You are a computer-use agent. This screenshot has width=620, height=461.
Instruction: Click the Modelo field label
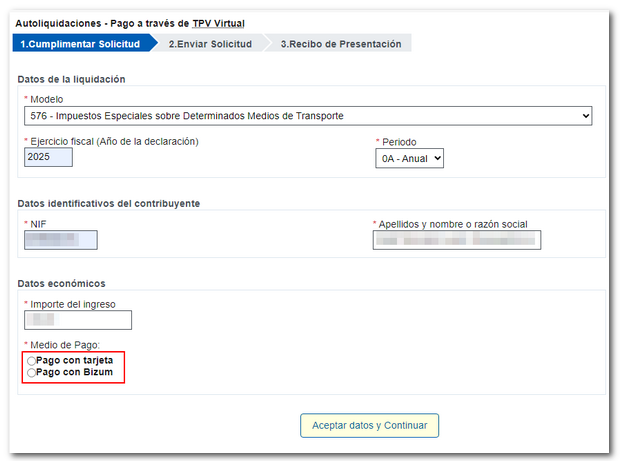click(45, 100)
